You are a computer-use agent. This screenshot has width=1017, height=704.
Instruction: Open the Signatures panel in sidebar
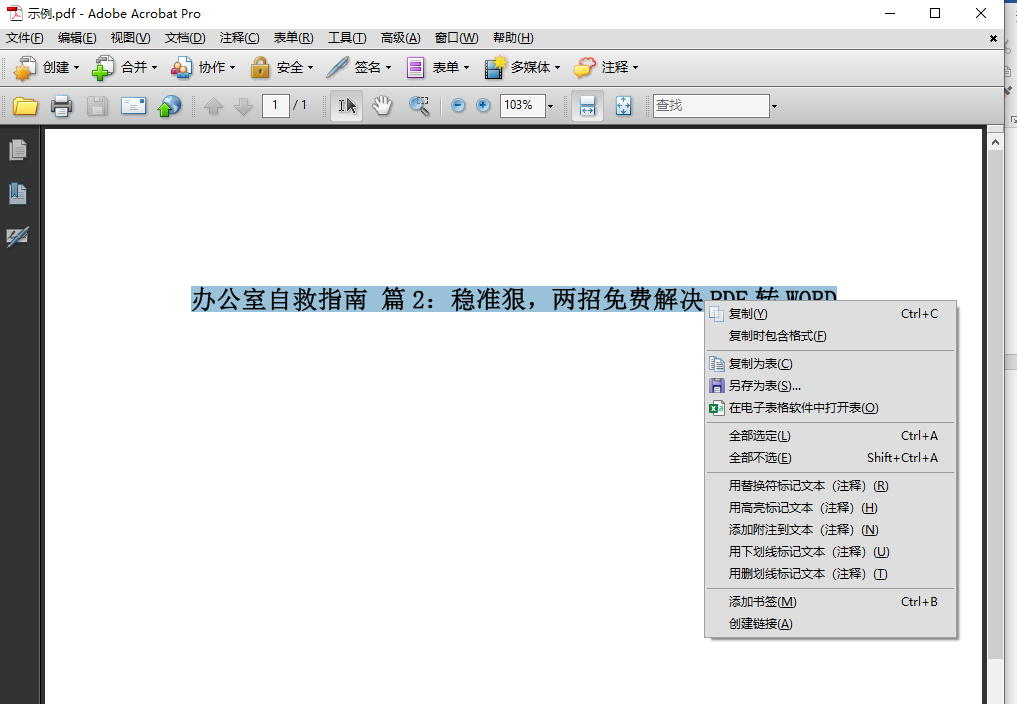[18, 236]
